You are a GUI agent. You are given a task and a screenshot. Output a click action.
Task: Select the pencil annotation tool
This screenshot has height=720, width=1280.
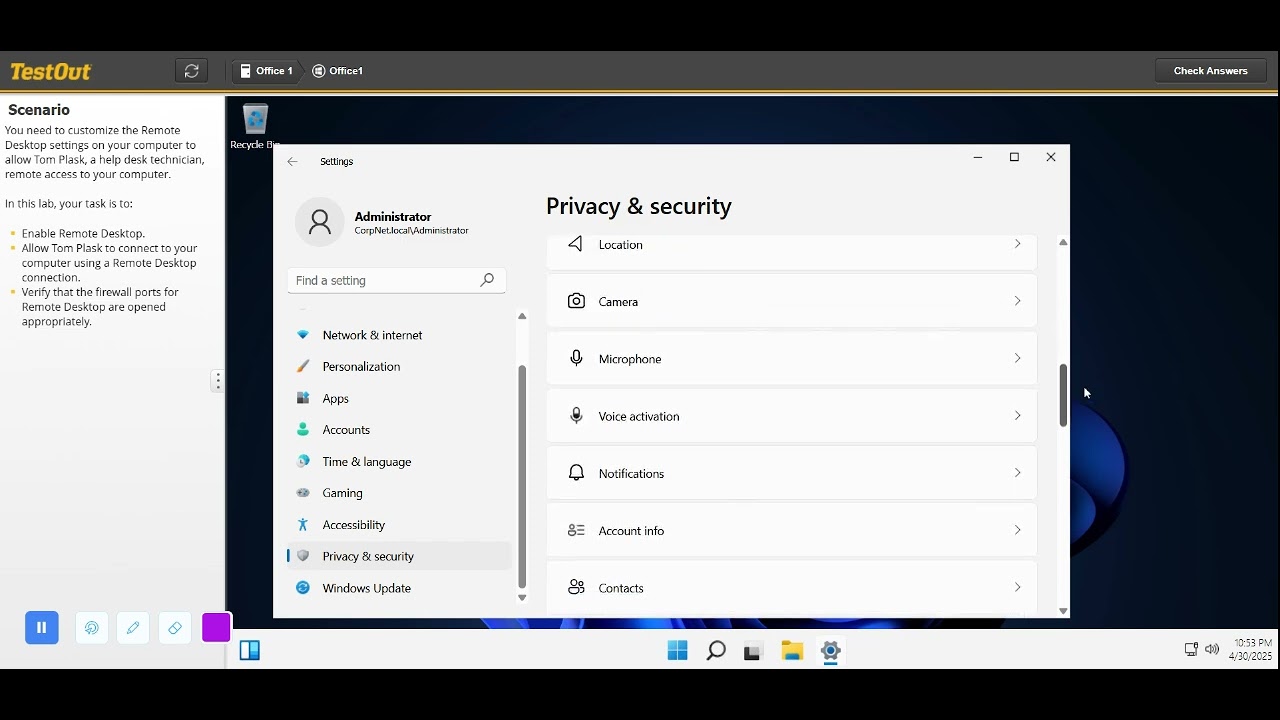point(133,628)
